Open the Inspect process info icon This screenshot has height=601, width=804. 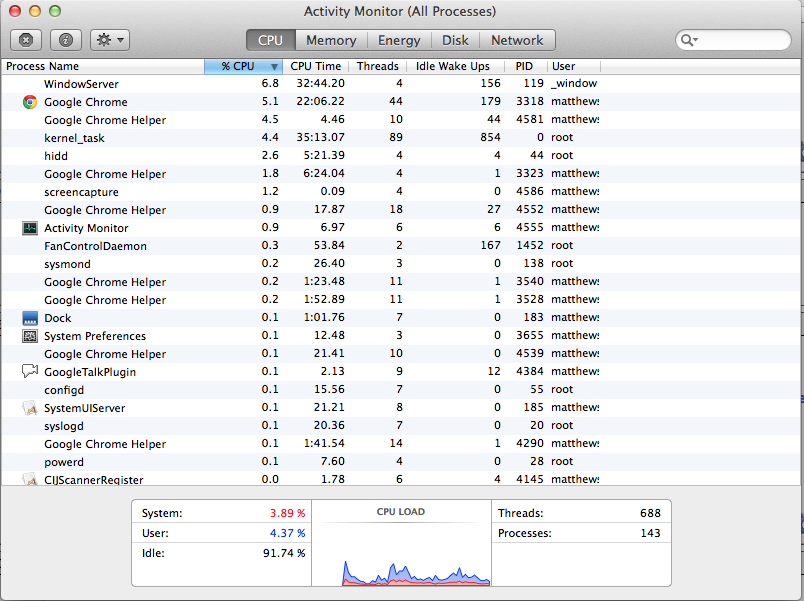tap(66, 40)
